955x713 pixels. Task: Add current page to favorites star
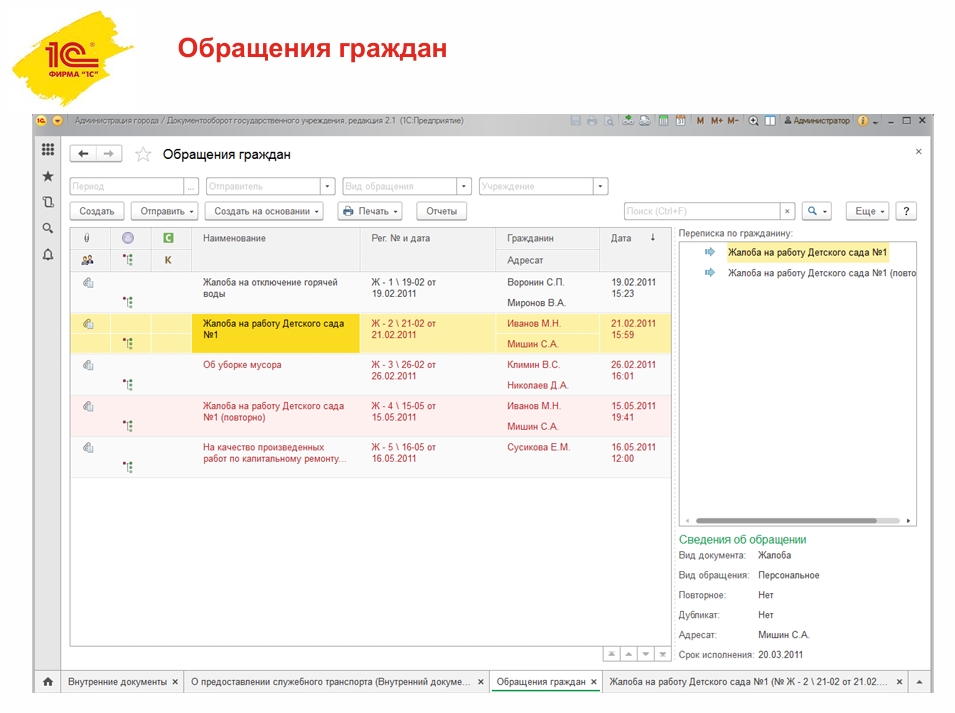[x=143, y=154]
